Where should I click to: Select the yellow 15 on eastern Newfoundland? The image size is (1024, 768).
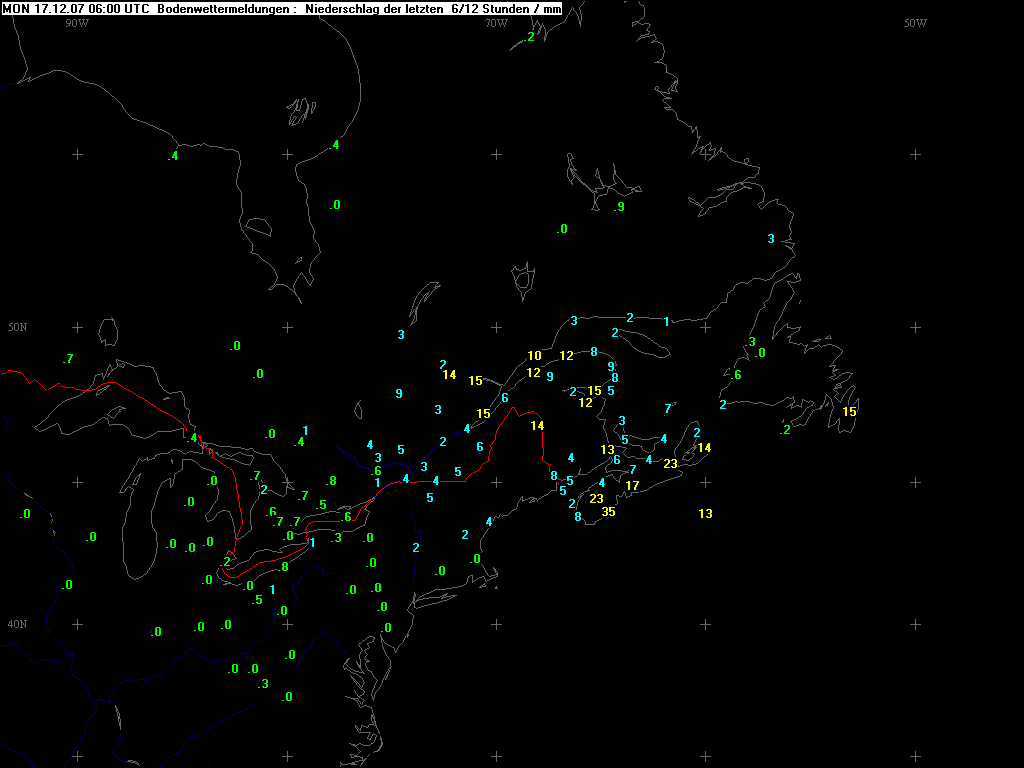[849, 412]
